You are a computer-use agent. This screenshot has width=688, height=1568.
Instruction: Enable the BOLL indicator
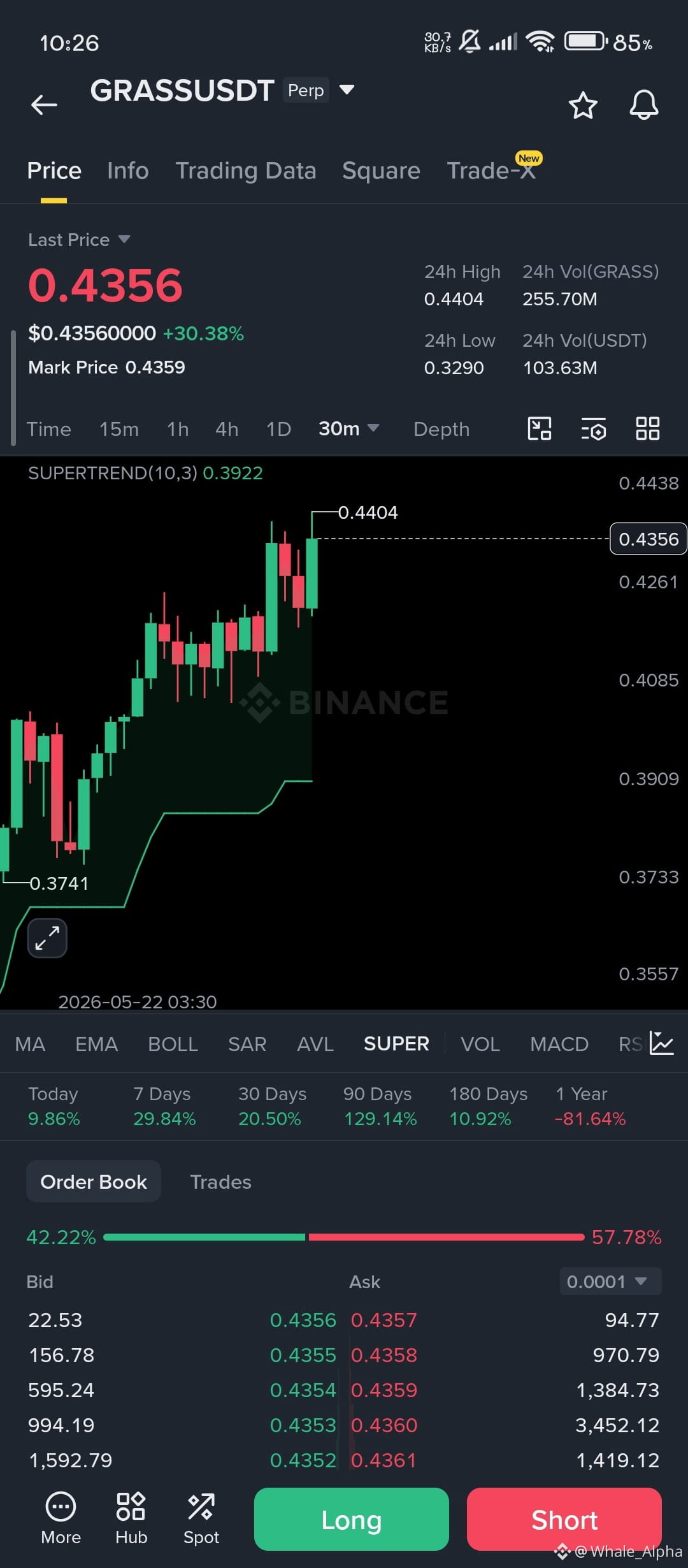pos(173,1044)
